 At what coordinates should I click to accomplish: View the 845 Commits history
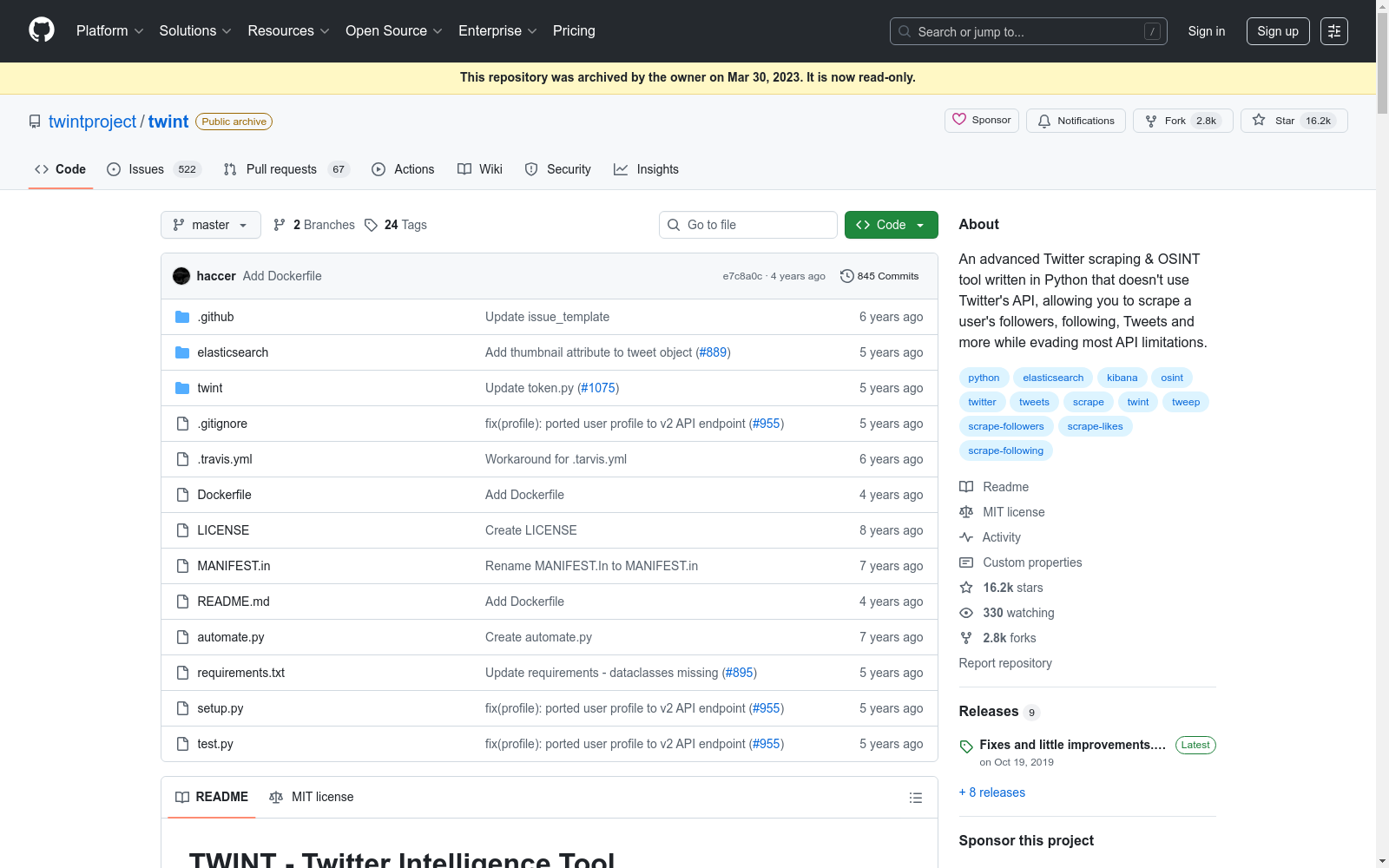tap(879, 276)
